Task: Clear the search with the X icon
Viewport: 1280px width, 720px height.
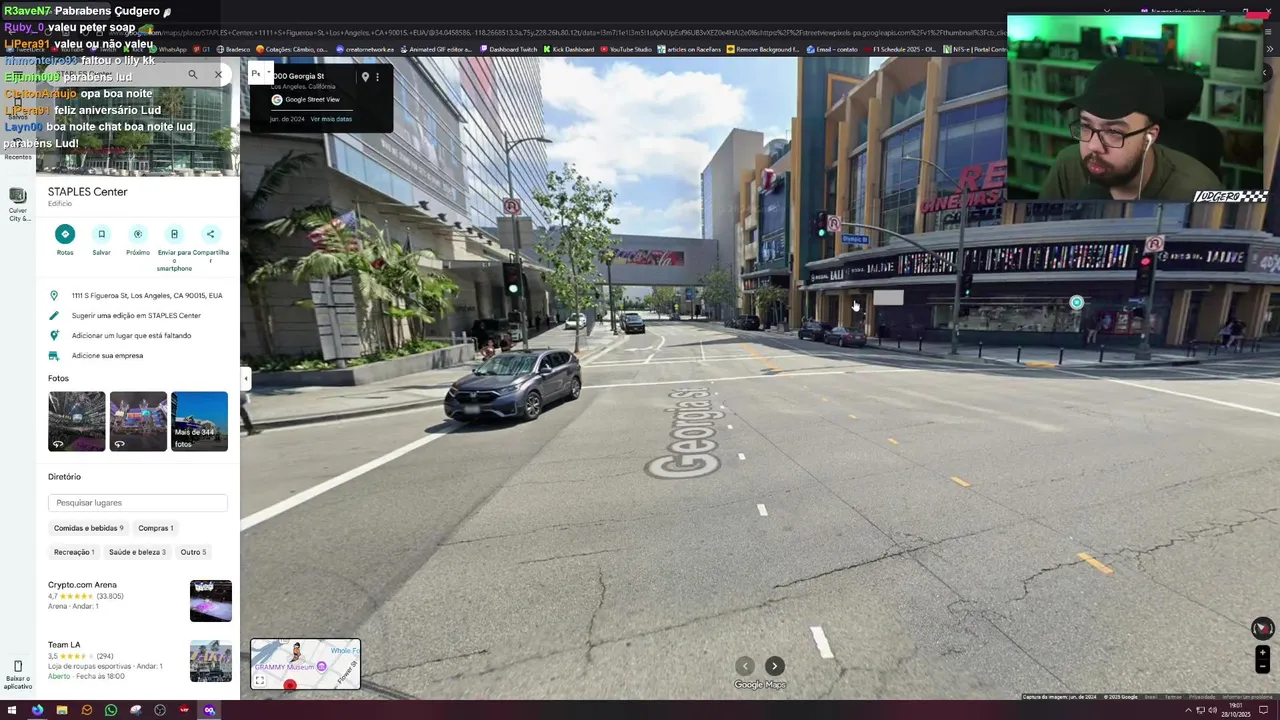Action: 218,74
